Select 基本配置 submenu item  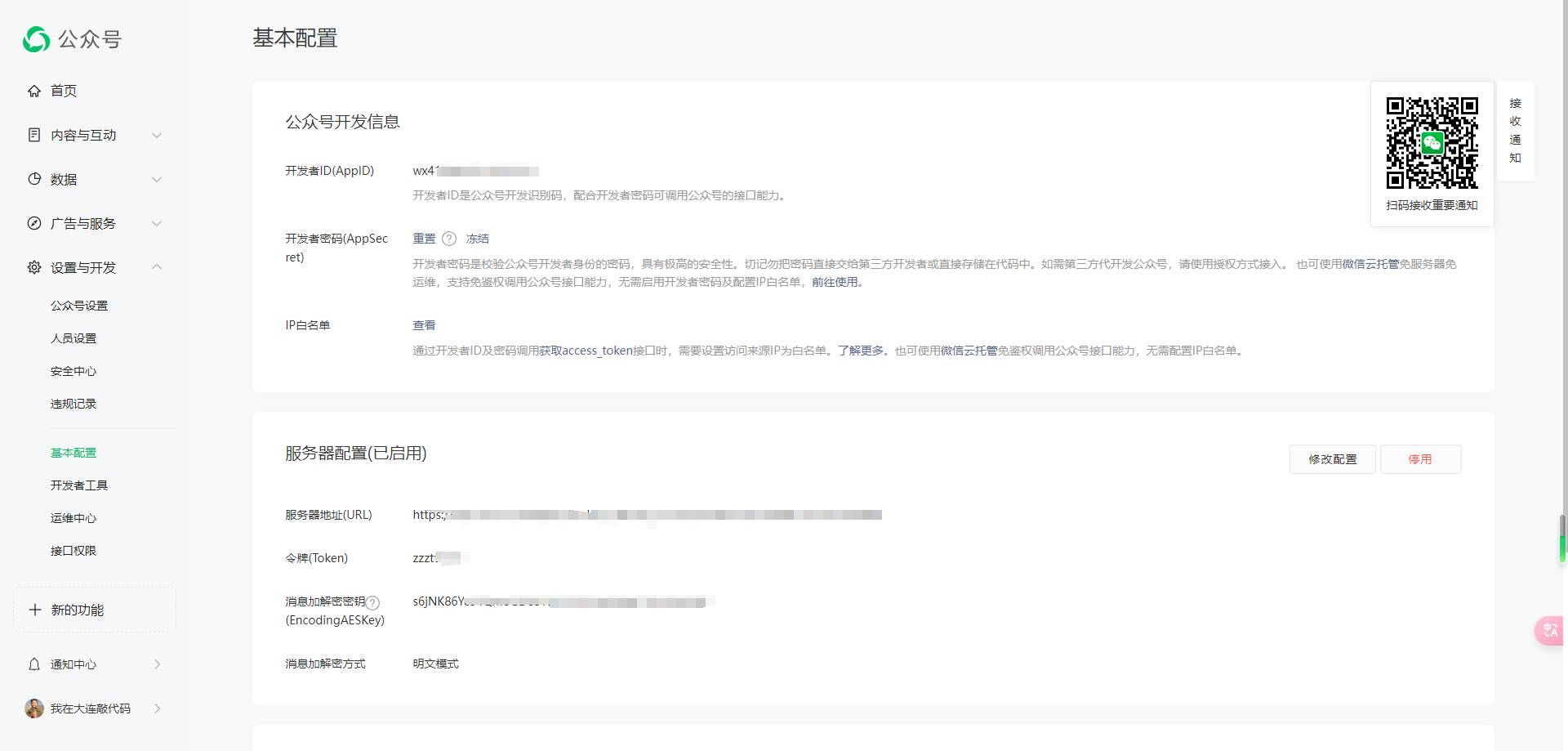pos(73,453)
